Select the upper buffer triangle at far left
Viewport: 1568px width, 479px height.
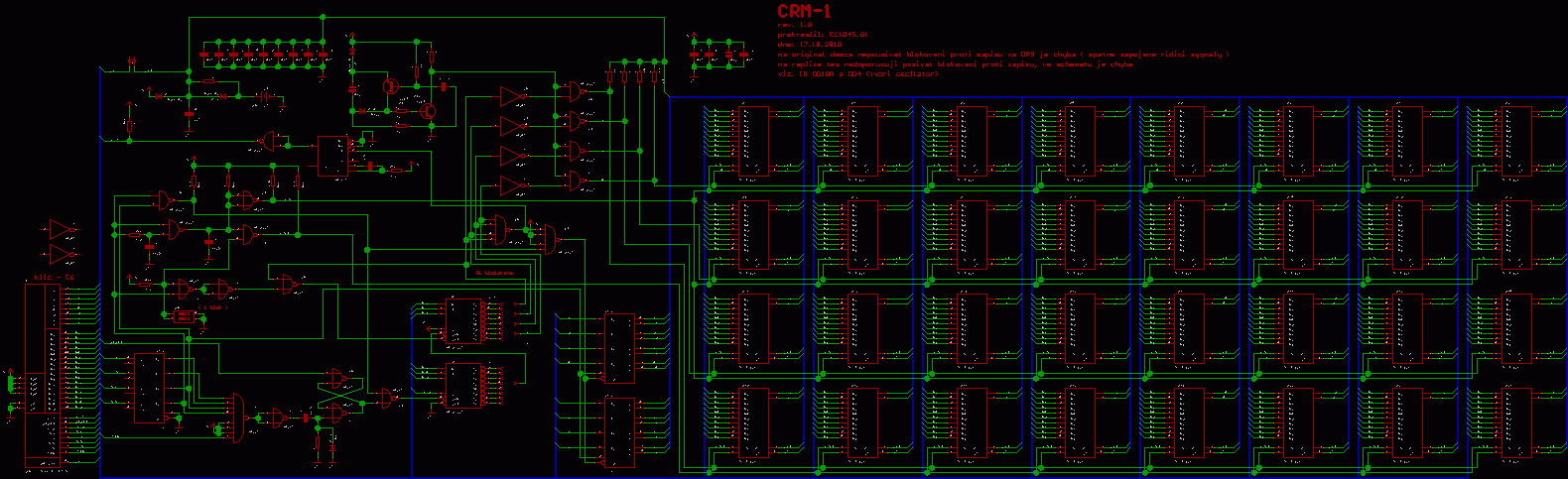pos(62,230)
